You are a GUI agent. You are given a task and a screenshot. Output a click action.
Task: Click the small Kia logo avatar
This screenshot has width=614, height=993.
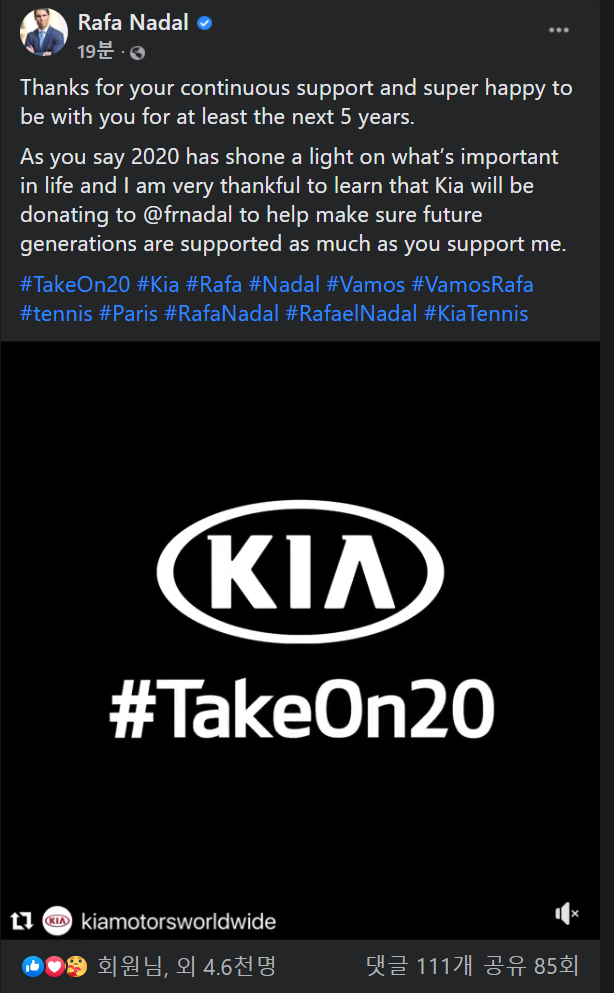[59, 920]
